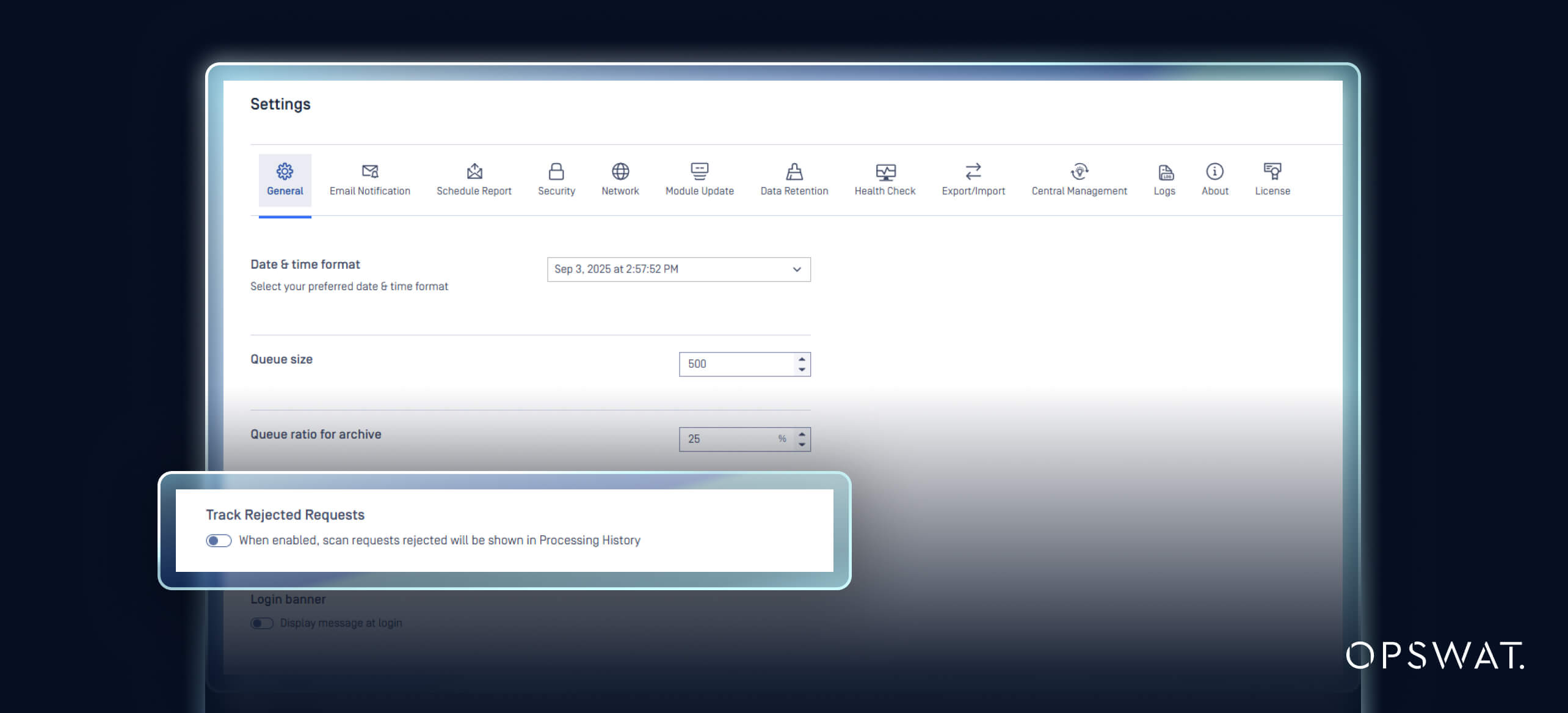Select the Data Retention broom icon

(x=794, y=172)
